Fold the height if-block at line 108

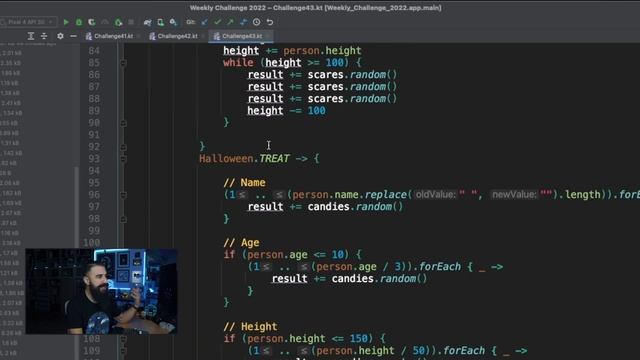click(123, 339)
